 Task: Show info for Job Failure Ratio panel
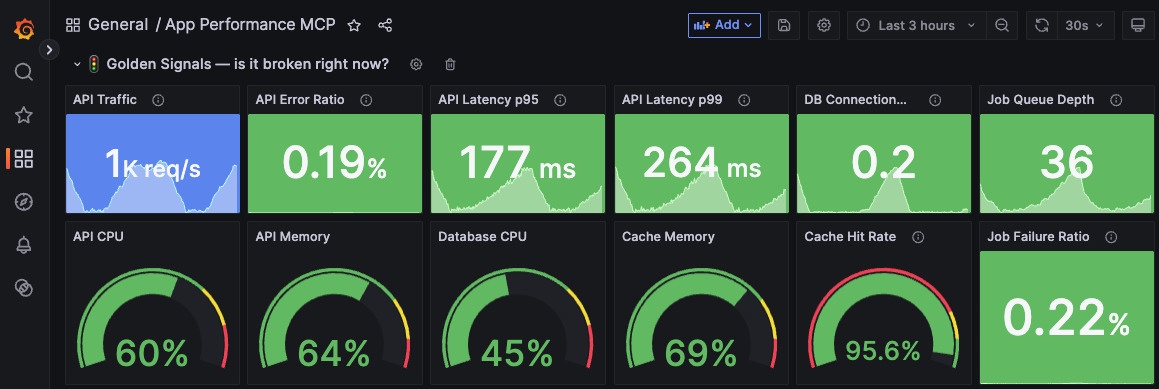click(x=1111, y=237)
